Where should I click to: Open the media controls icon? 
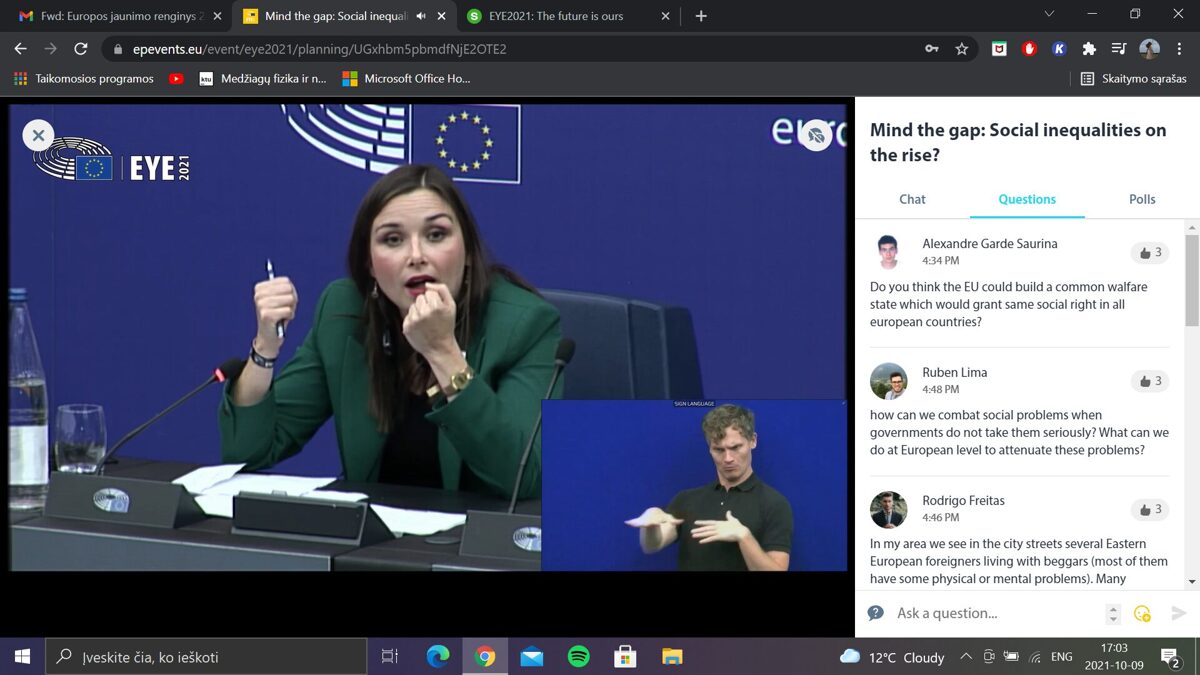pos(1119,48)
